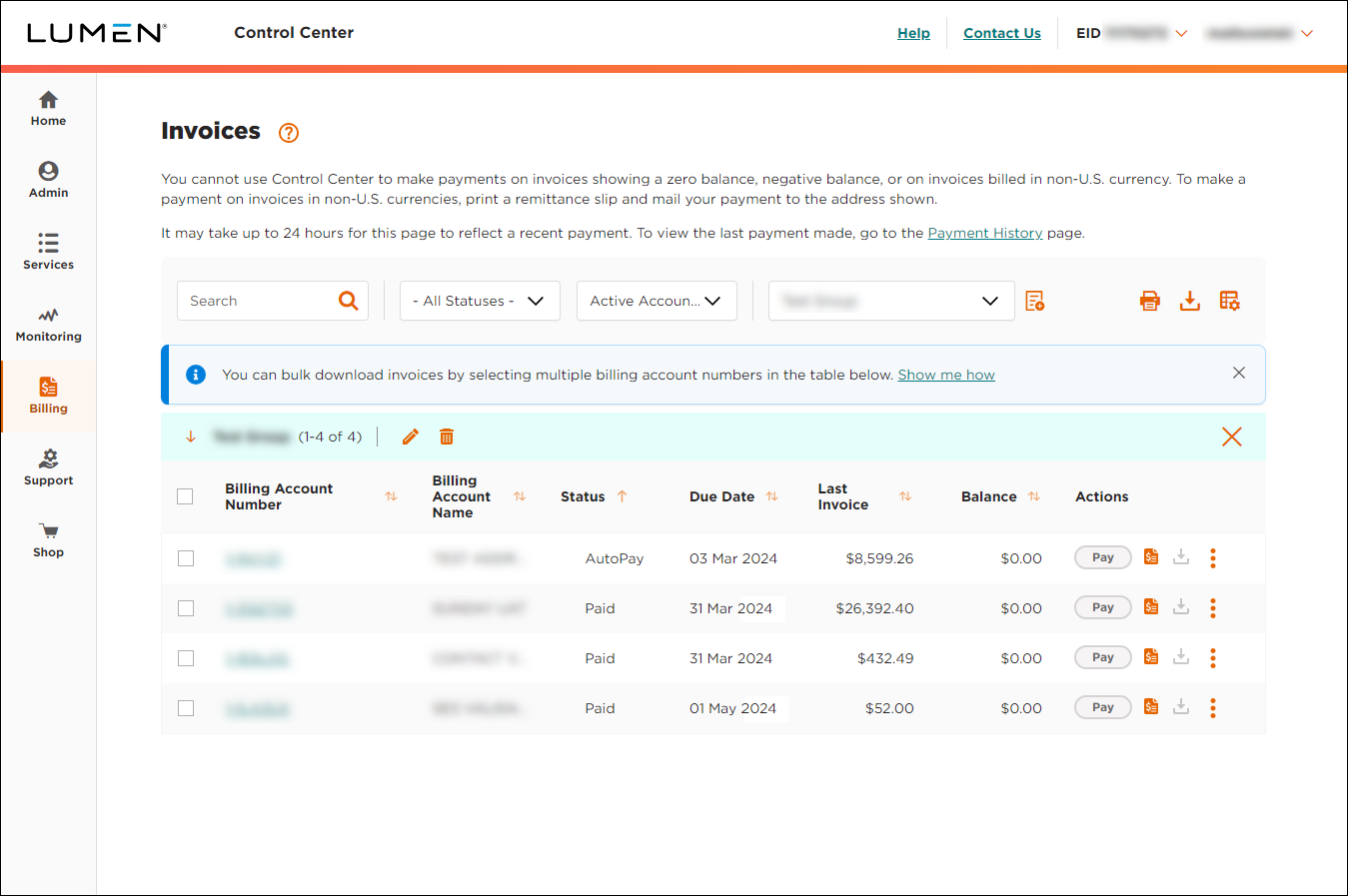1348x896 pixels.
Task: Click the Lumen logo
Action: coord(97,33)
